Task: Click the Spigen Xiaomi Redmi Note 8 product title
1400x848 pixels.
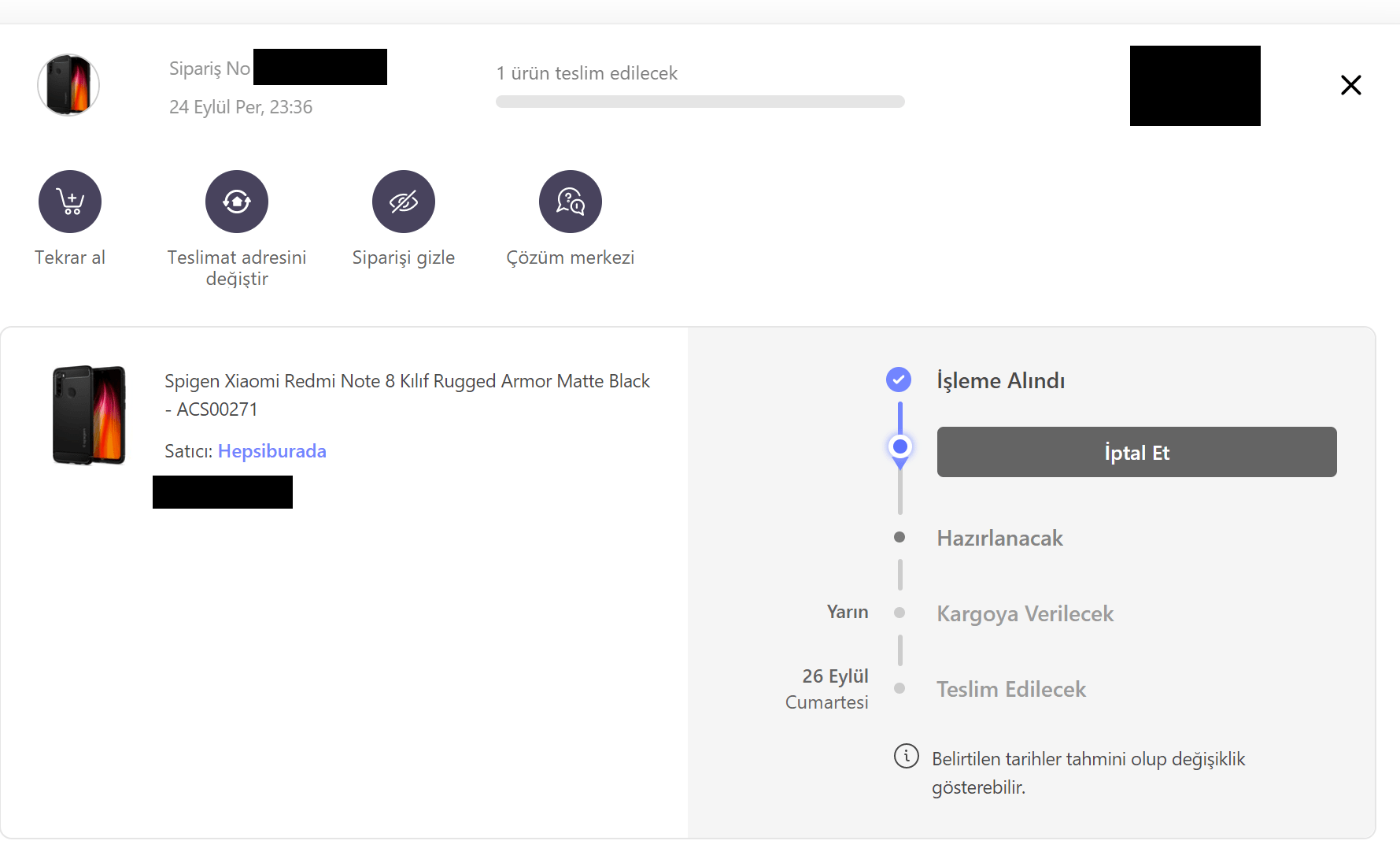Action: 407,395
